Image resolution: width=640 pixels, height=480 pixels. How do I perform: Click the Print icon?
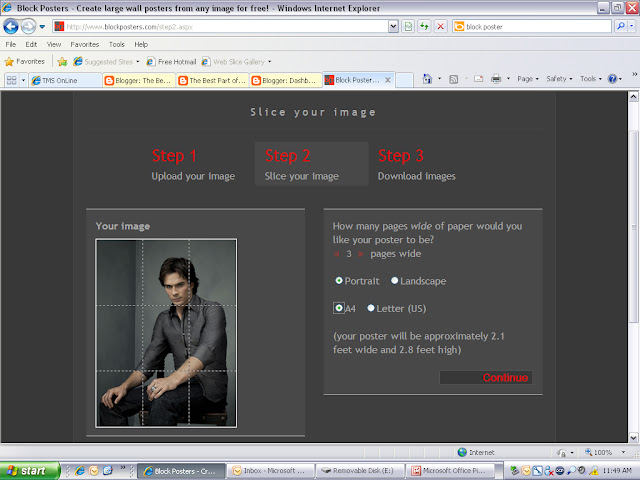tap(496, 79)
